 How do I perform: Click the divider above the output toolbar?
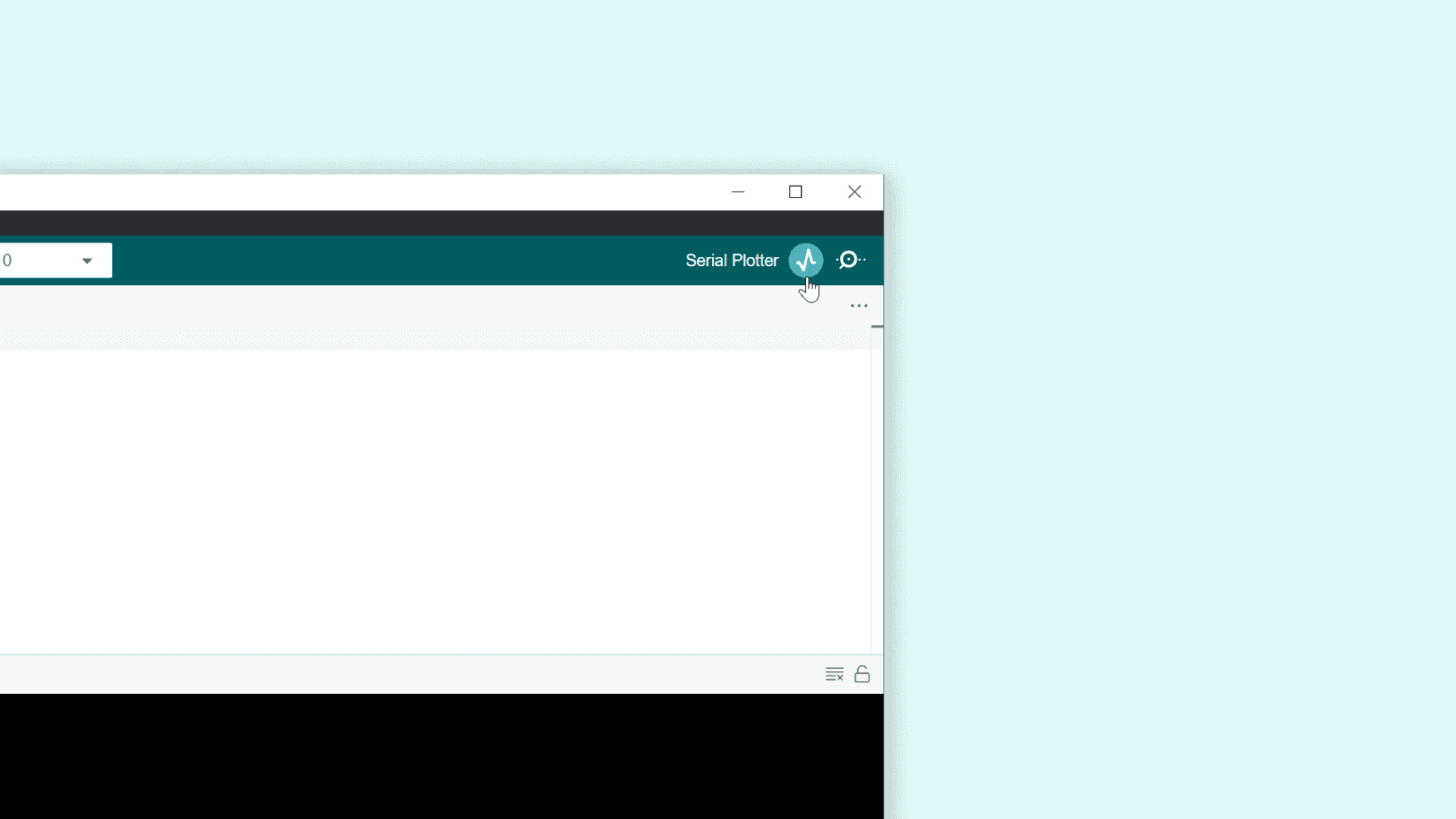point(440,654)
